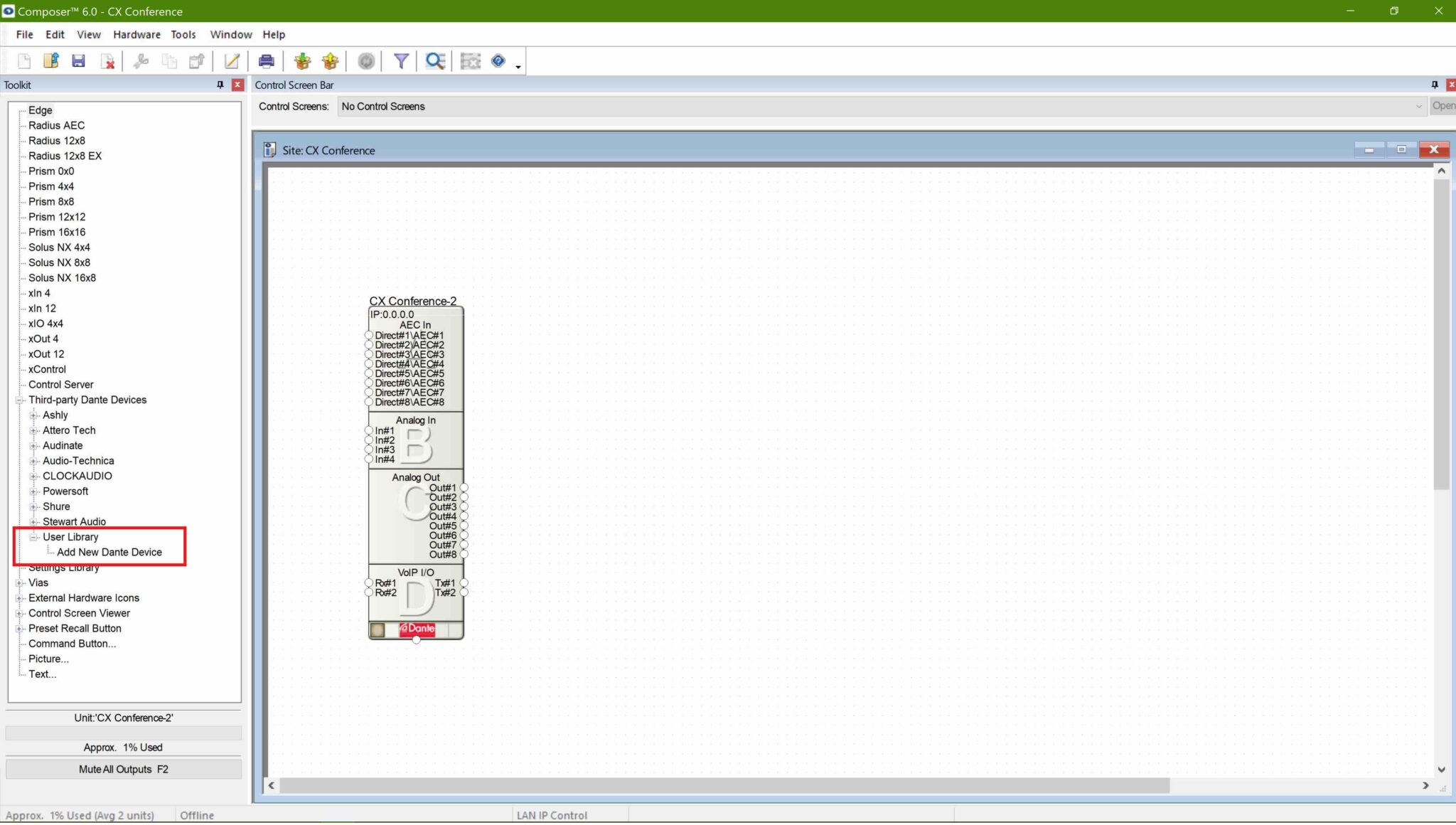Viewport: 1456px width, 825px height.
Task: Click the Mute All Outputs F2 button
Action: 123,769
